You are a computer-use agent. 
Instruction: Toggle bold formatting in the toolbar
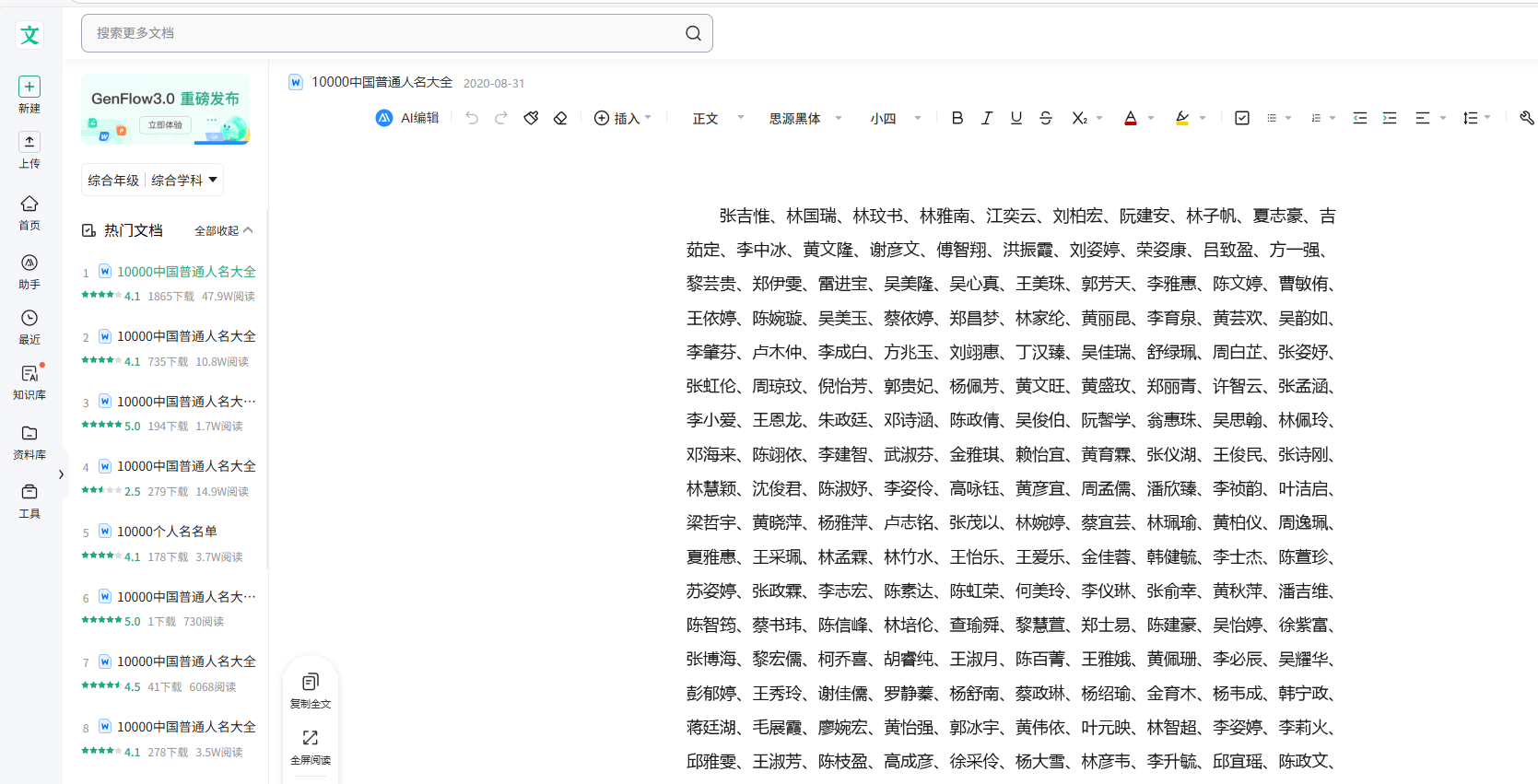coord(957,118)
